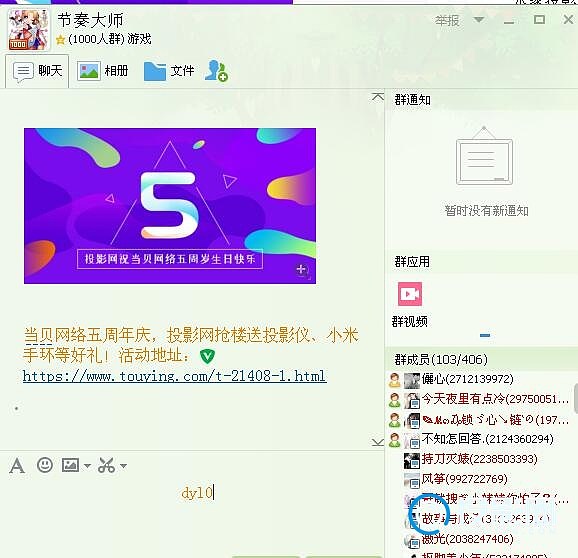The height and width of the screenshot is (558, 578).
Task: Switch to the 相册 album tab
Action: [x=102, y=70]
